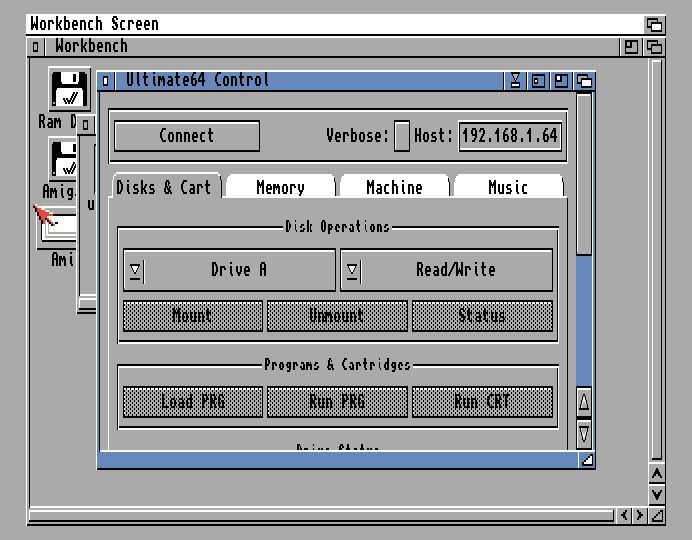This screenshot has height=540, width=692.
Task: Click the Ultimate64 Control scroll up arrow
Action: pos(583,402)
